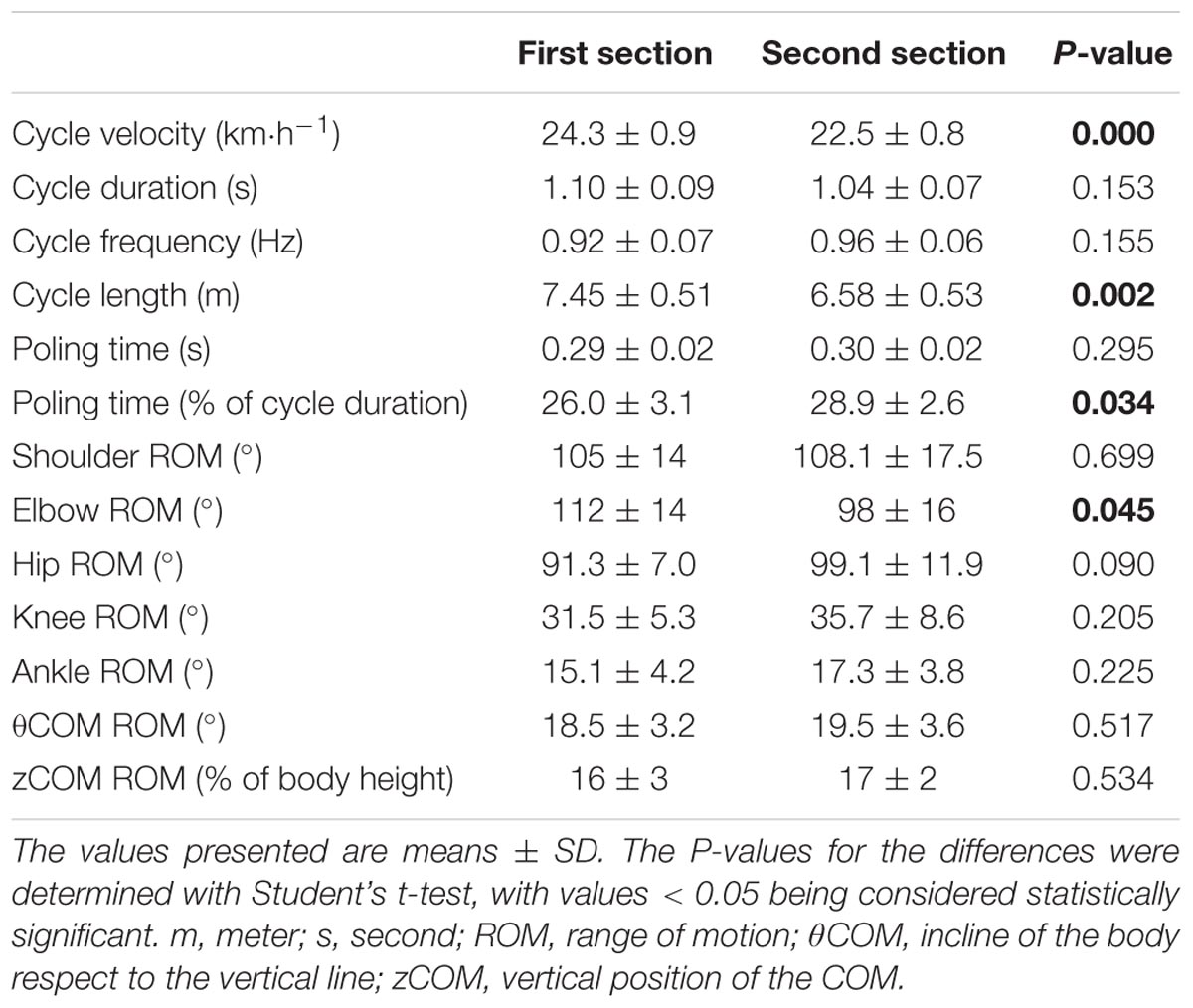Click the "Shoulder ROM (°)" row label

click(137, 456)
